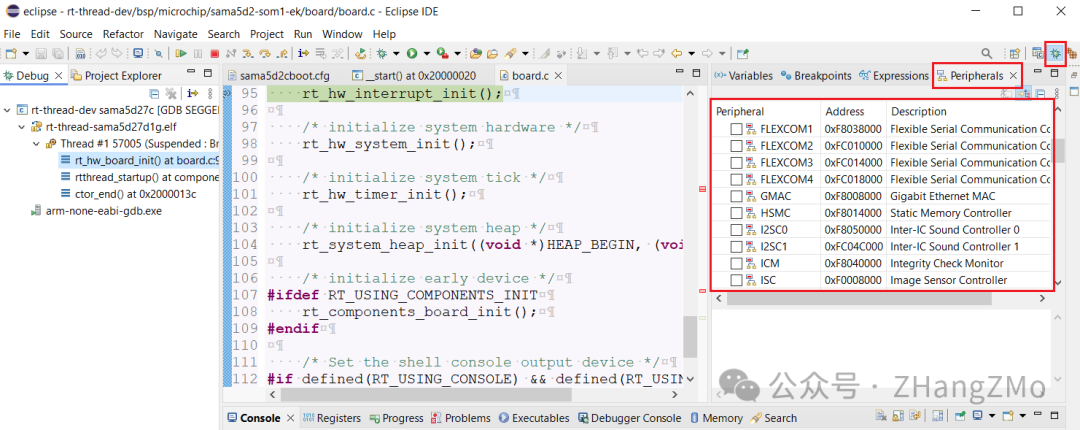
Task: Open the Run launch dropdown arrow
Action: point(426,53)
